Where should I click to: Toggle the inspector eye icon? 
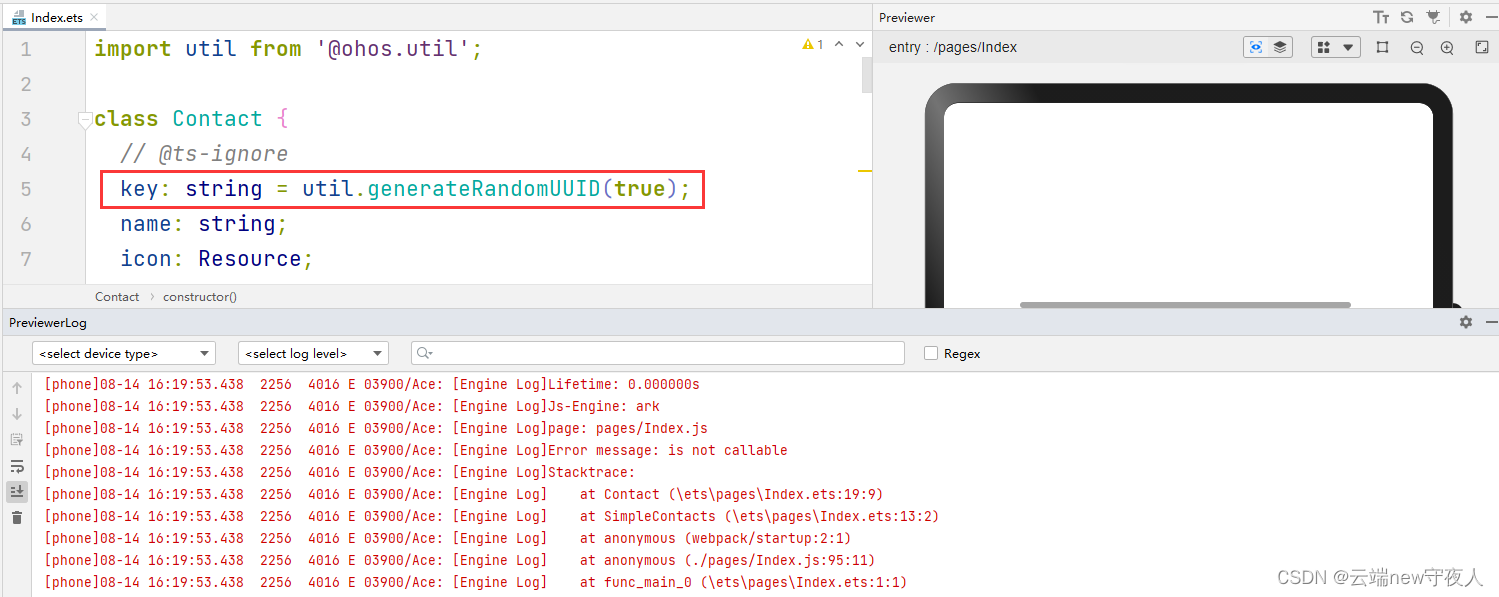(x=1256, y=47)
